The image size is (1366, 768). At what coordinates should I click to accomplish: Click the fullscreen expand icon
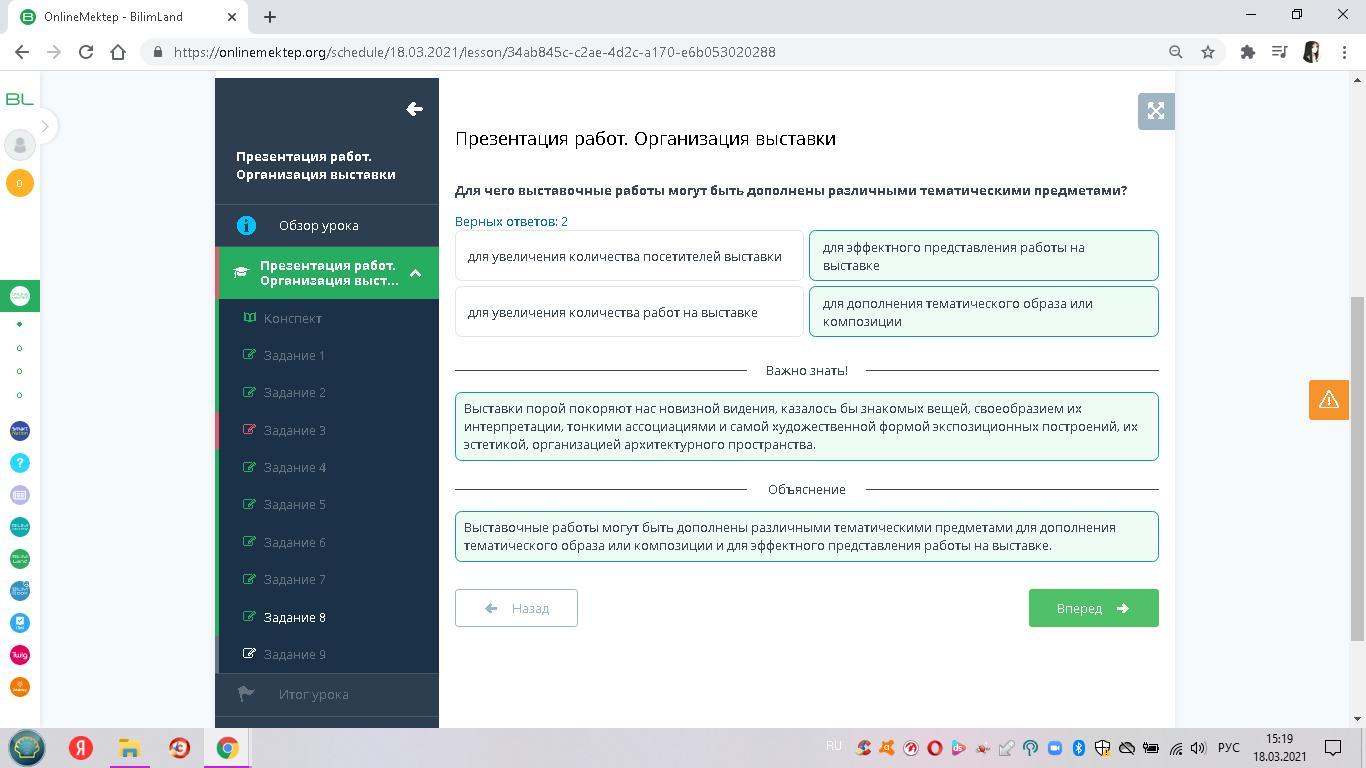(1155, 111)
